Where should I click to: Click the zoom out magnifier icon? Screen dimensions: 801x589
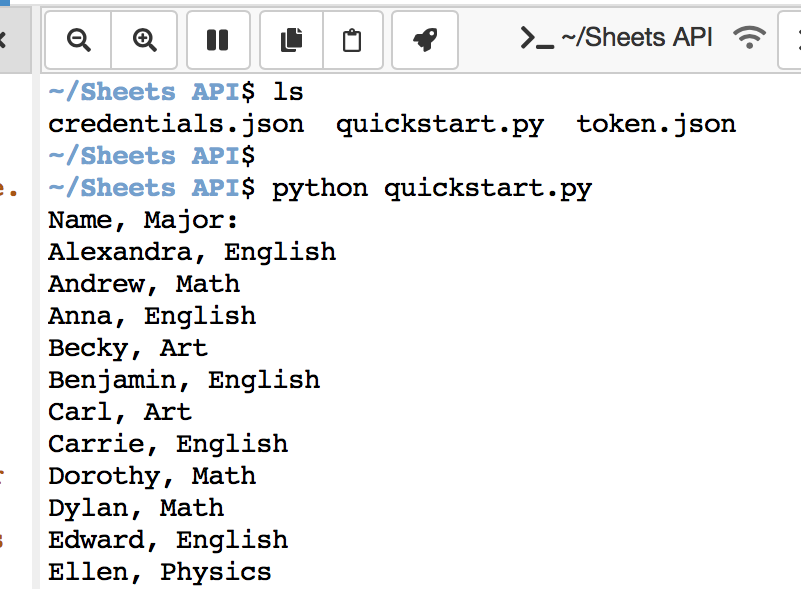tap(78, 40)
